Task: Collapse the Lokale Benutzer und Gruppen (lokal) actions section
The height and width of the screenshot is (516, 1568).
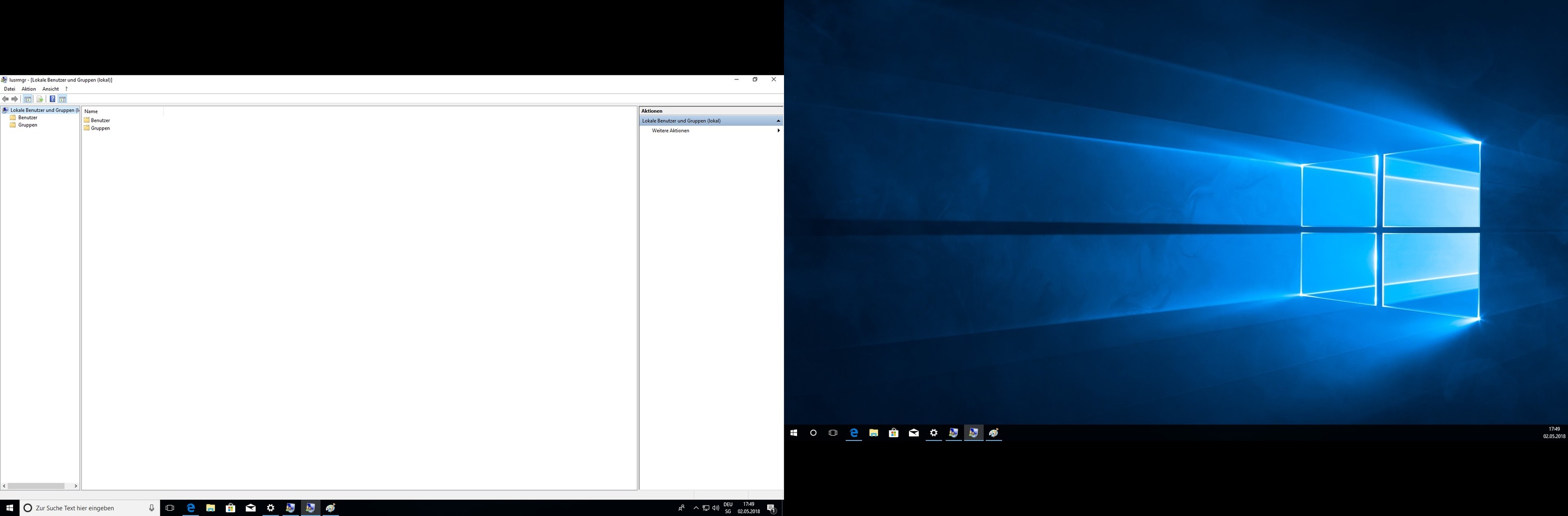Action: tap(778, 121)
